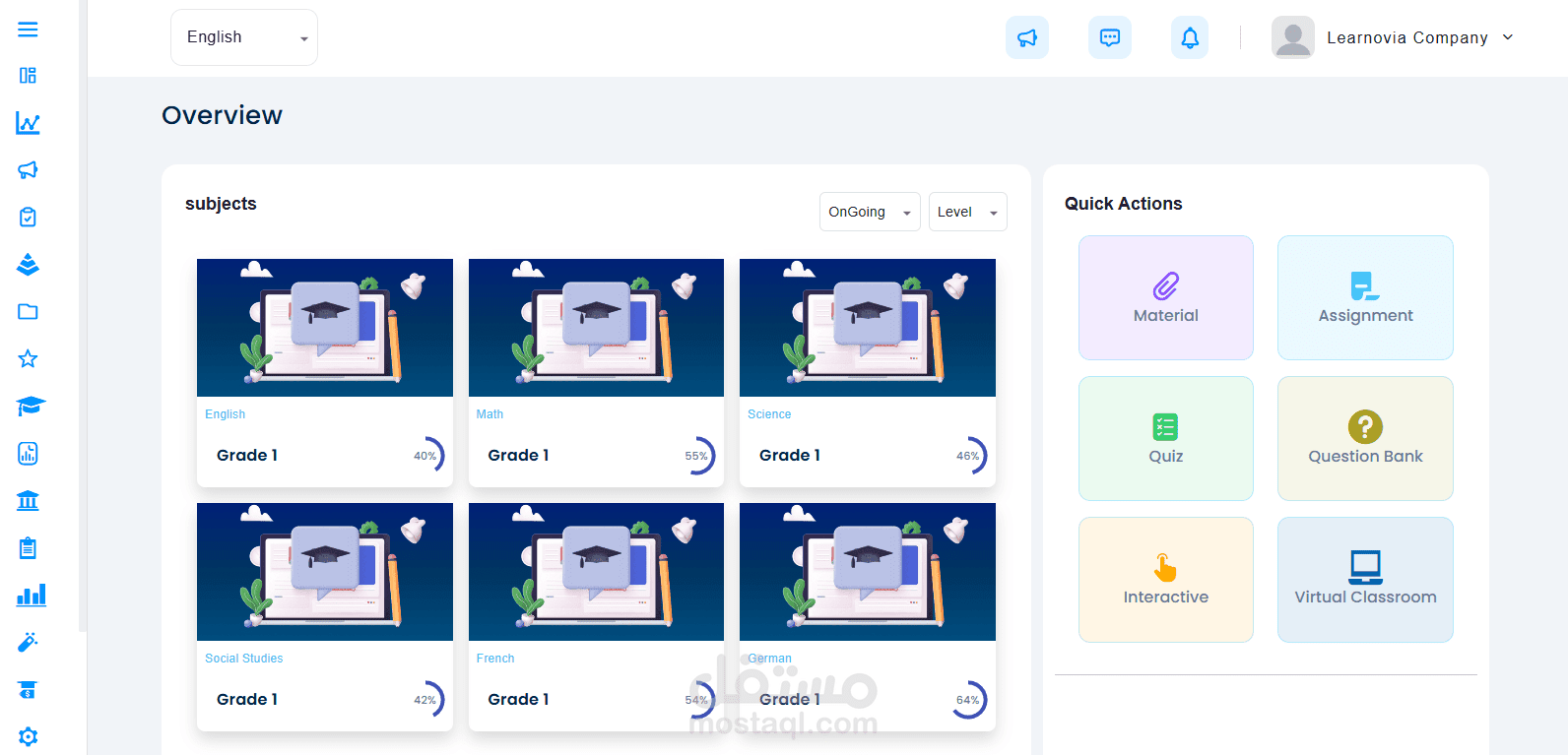Click Grade 1 title under Math
The width and height of the screenshot is (1568, 755).
tap(518, 455)
